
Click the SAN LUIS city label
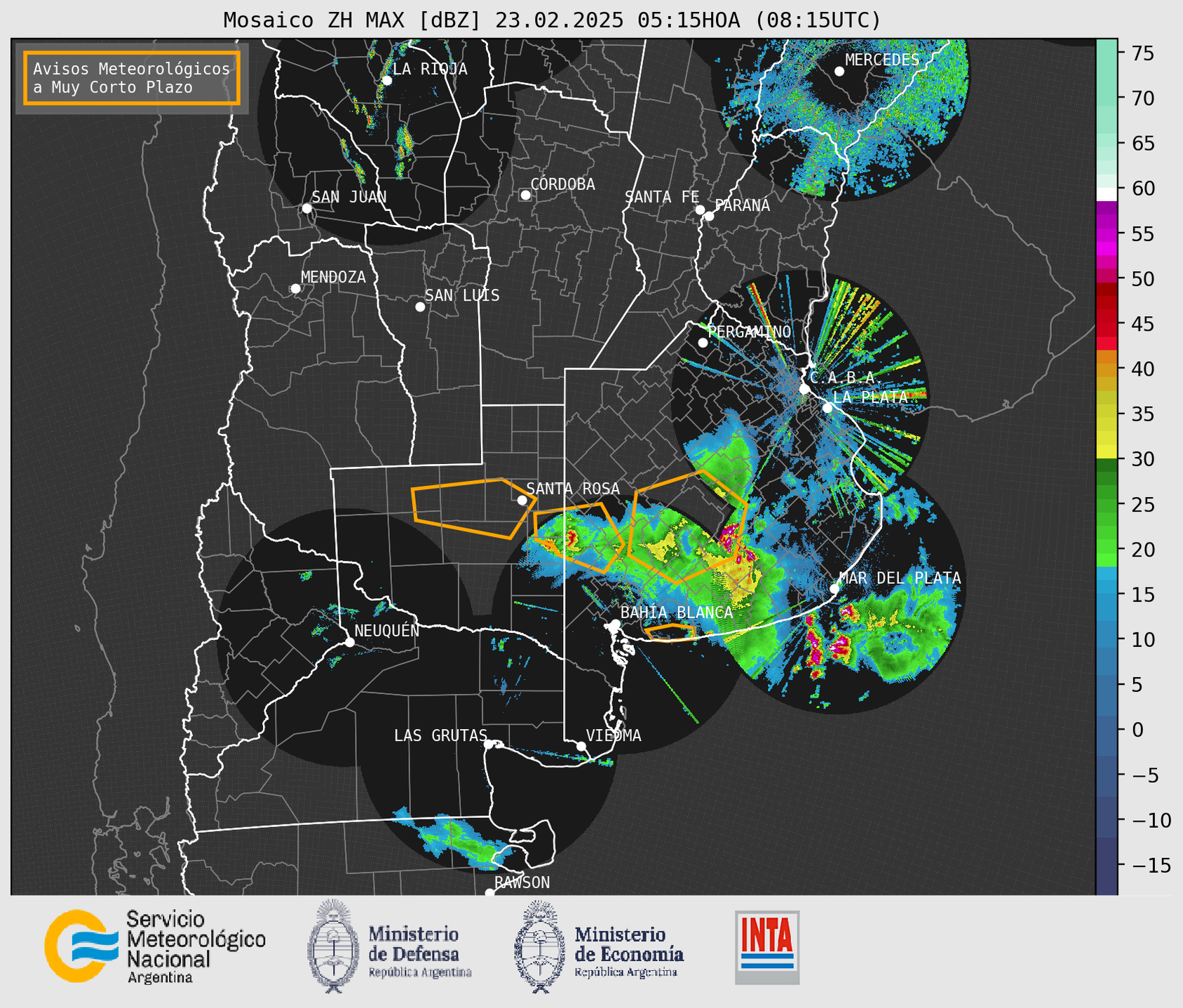click(x=462, y=295)
